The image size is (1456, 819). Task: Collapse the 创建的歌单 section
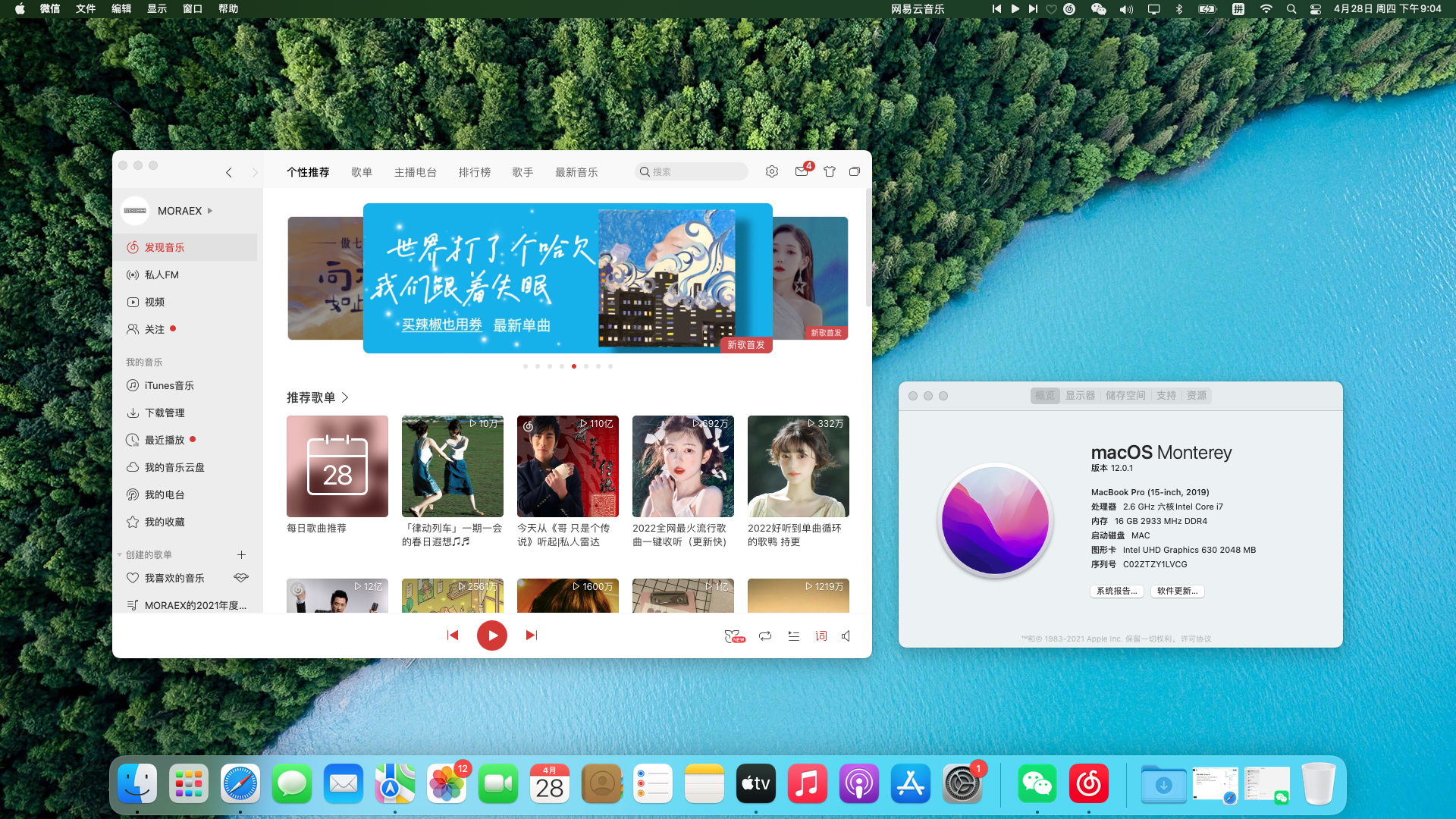point(119,555)
